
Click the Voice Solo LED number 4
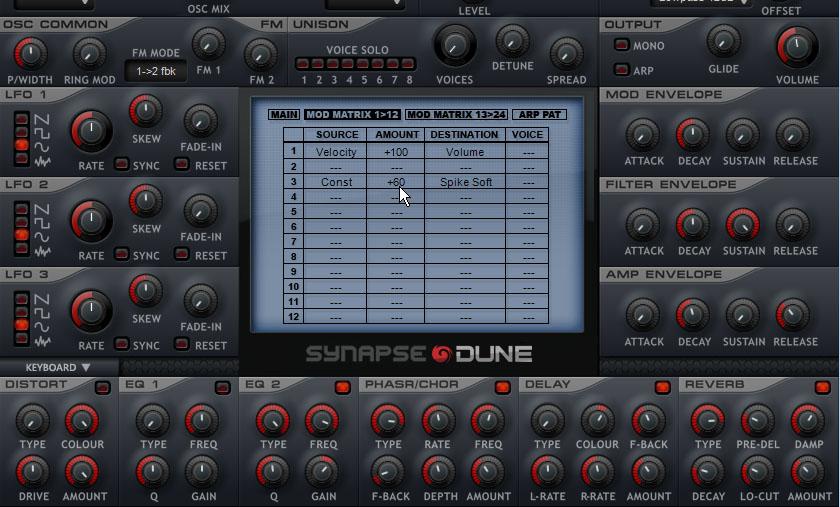coord(348,64)
